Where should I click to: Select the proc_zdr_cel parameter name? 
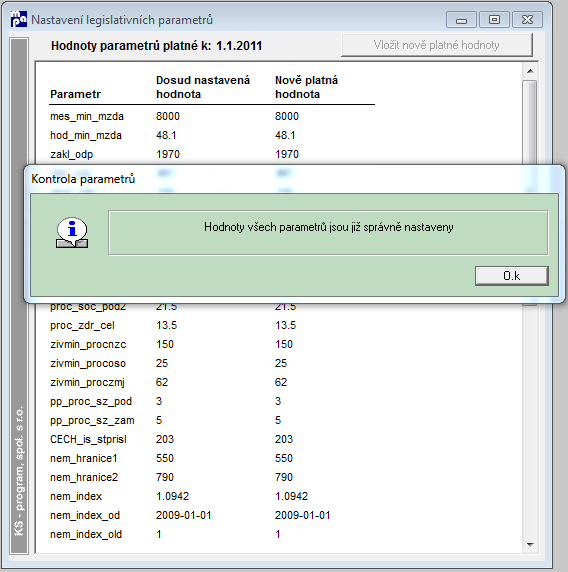(x=82, y=325)
